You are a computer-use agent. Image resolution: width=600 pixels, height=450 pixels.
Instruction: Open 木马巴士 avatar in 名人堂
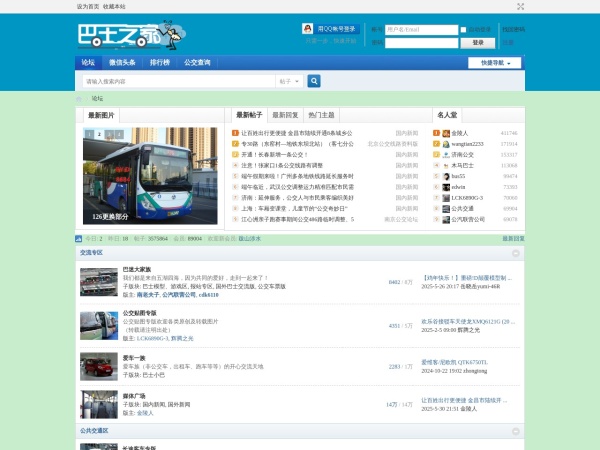[x=446, y=166]
